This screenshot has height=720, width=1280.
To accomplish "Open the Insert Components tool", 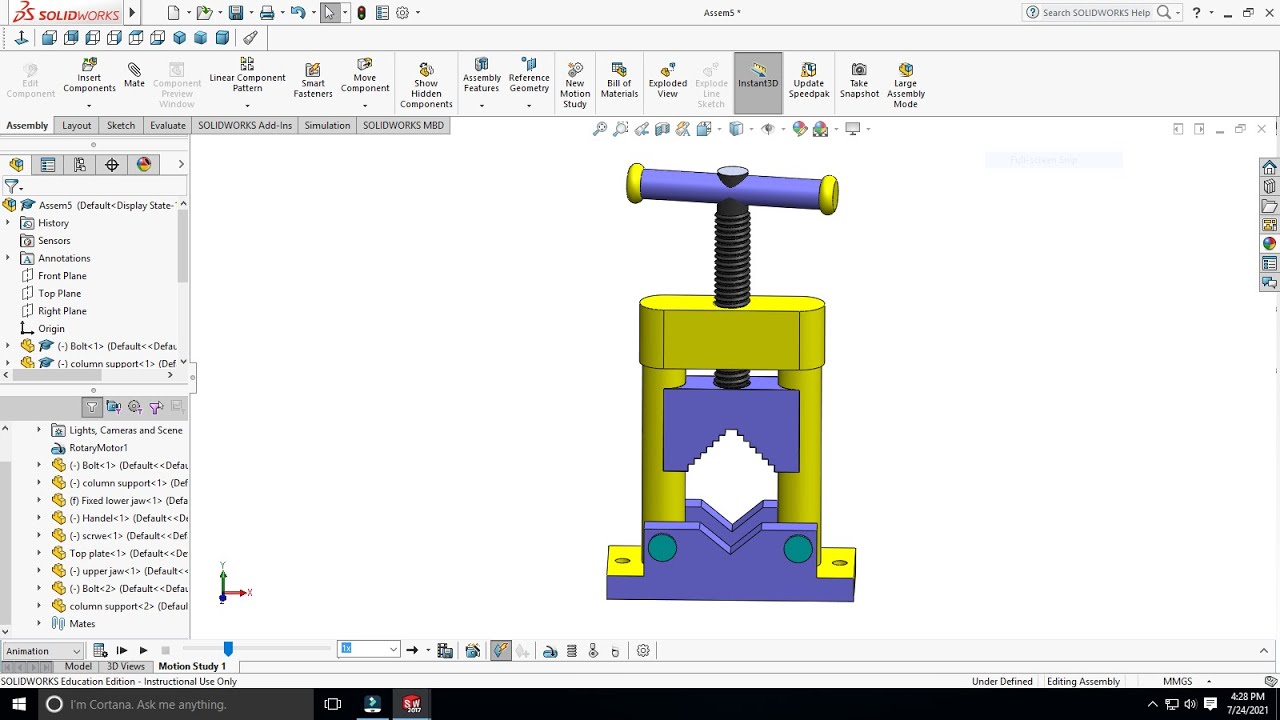I will (89, 77).
